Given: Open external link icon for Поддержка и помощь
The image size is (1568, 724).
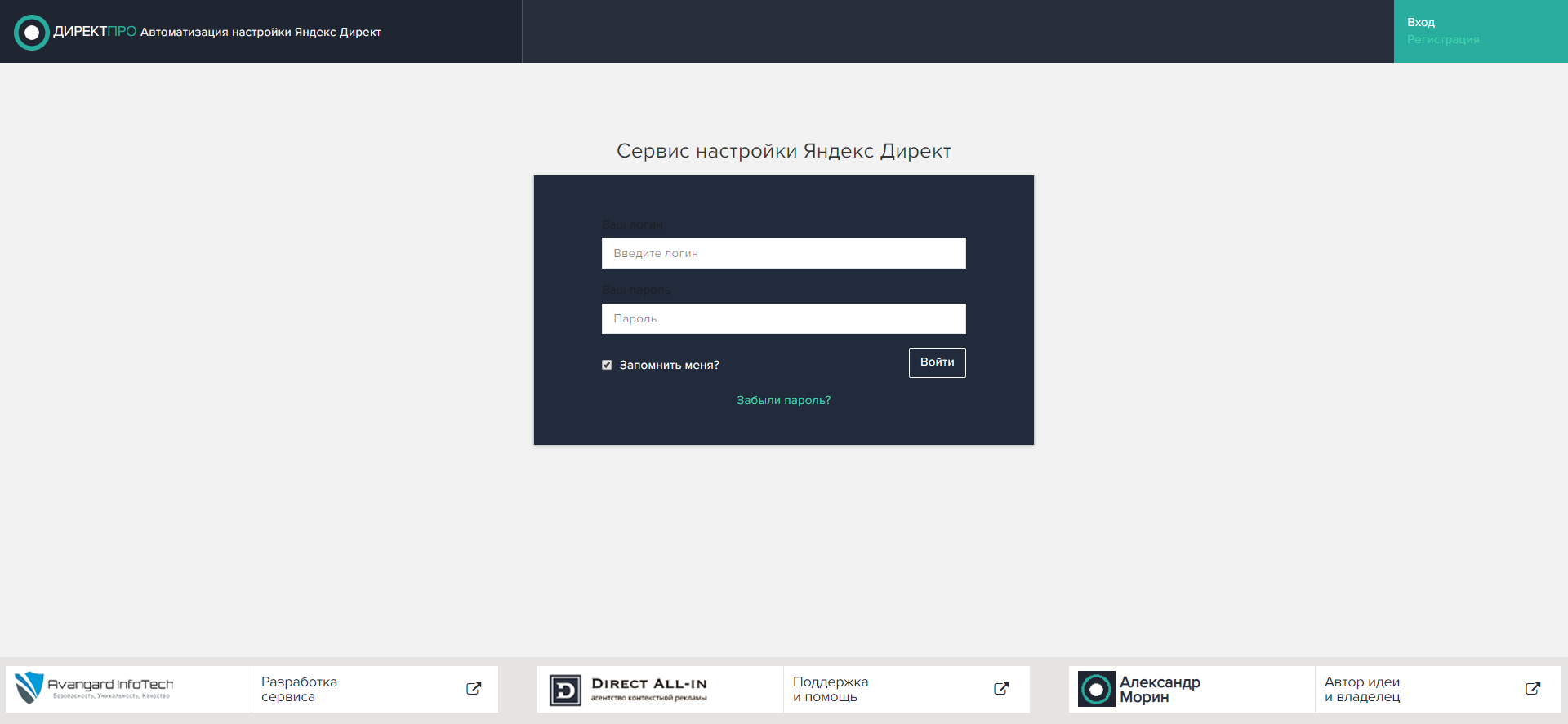Looking at the screenshot, I should click(1001, 689).
